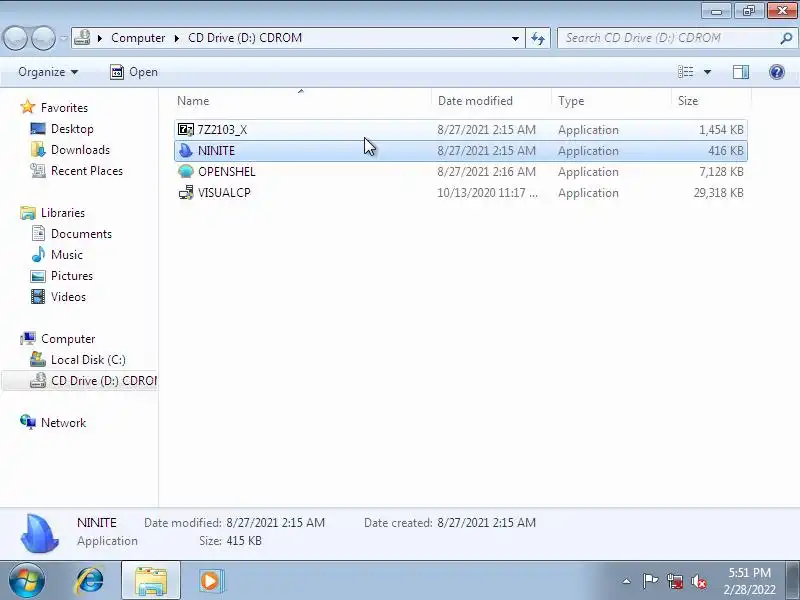Expand the arrow after Computer in breadcrumb

pos(177,38)
